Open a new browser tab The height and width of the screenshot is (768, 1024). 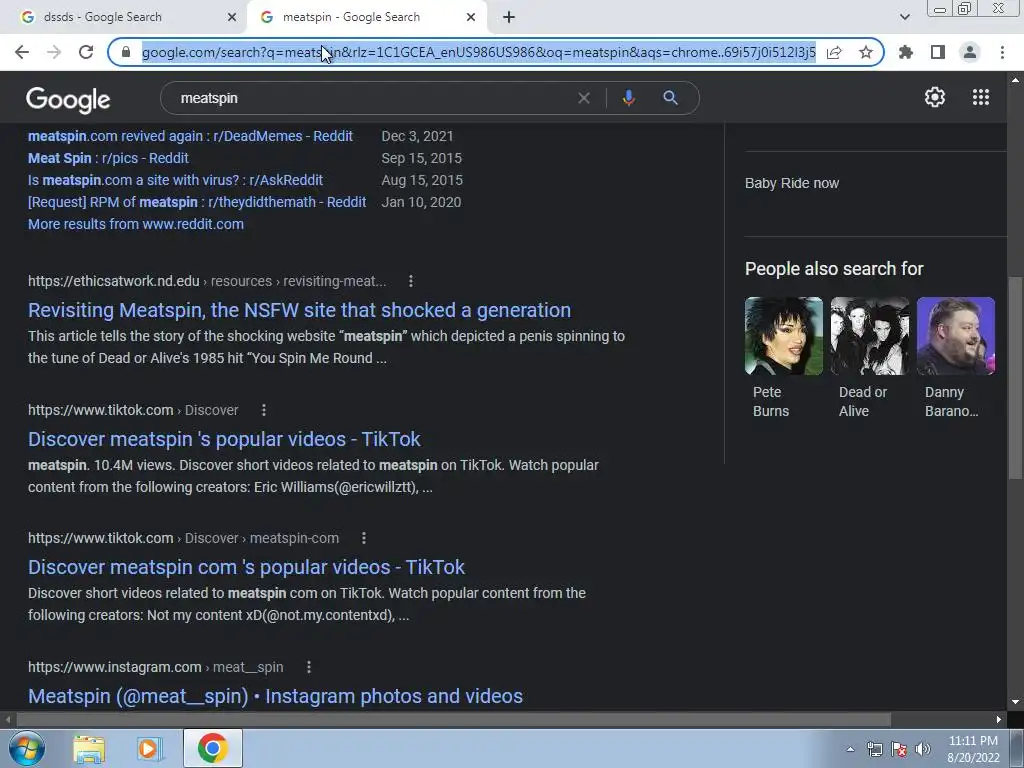(x=509, y=17)
